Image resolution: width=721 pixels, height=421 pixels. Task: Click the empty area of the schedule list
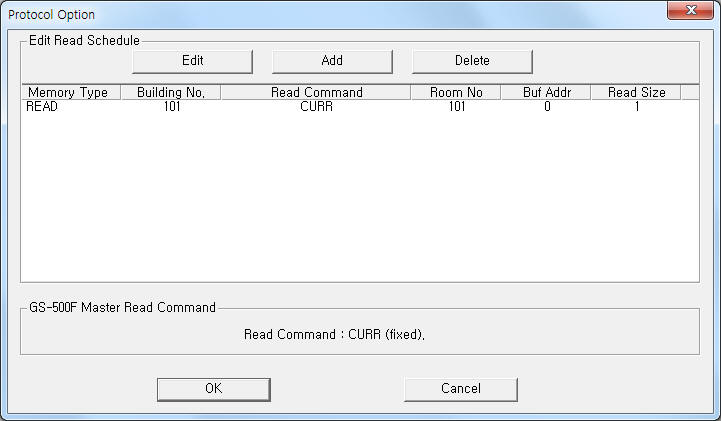click(x=360, y=200)
